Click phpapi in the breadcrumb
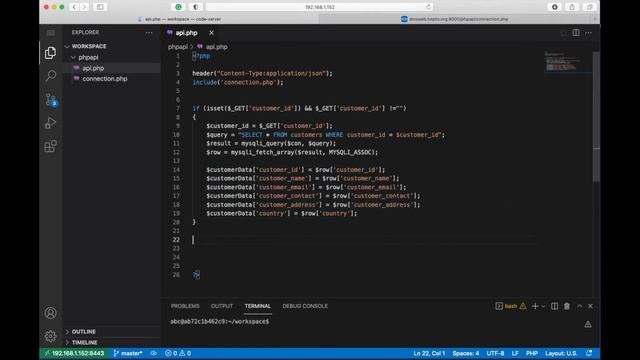This screenshot has height=360, width=640. point(178,47)
